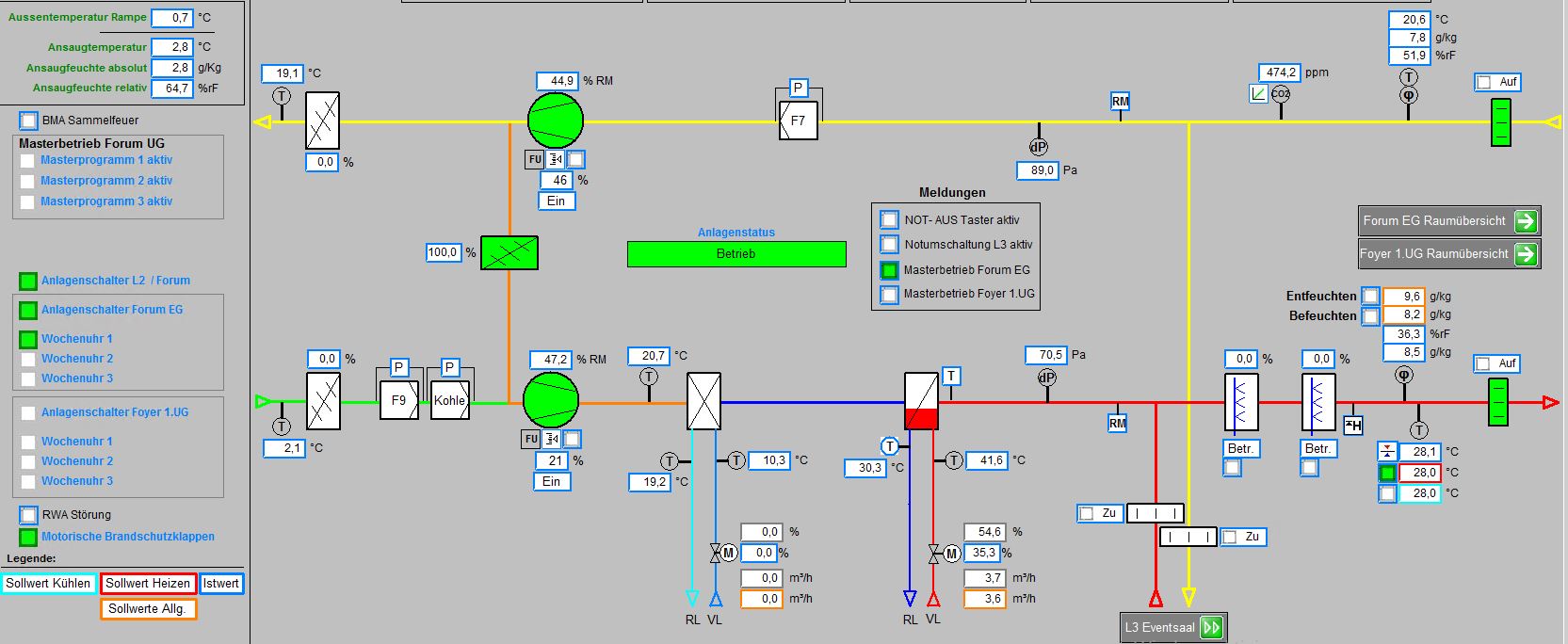Check the Entfeuchten checkbox
The image size is (1568, 644).
(1370, 296)
